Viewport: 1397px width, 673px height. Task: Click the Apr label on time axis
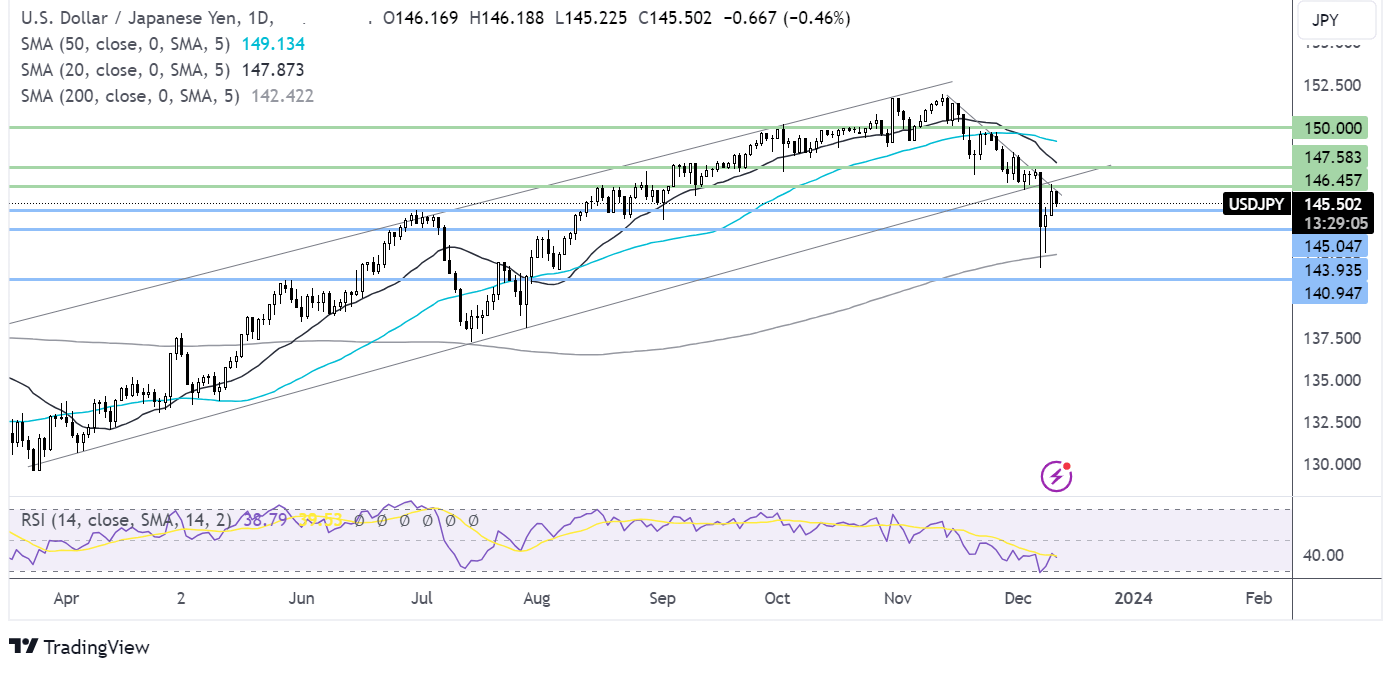[65, 598]
